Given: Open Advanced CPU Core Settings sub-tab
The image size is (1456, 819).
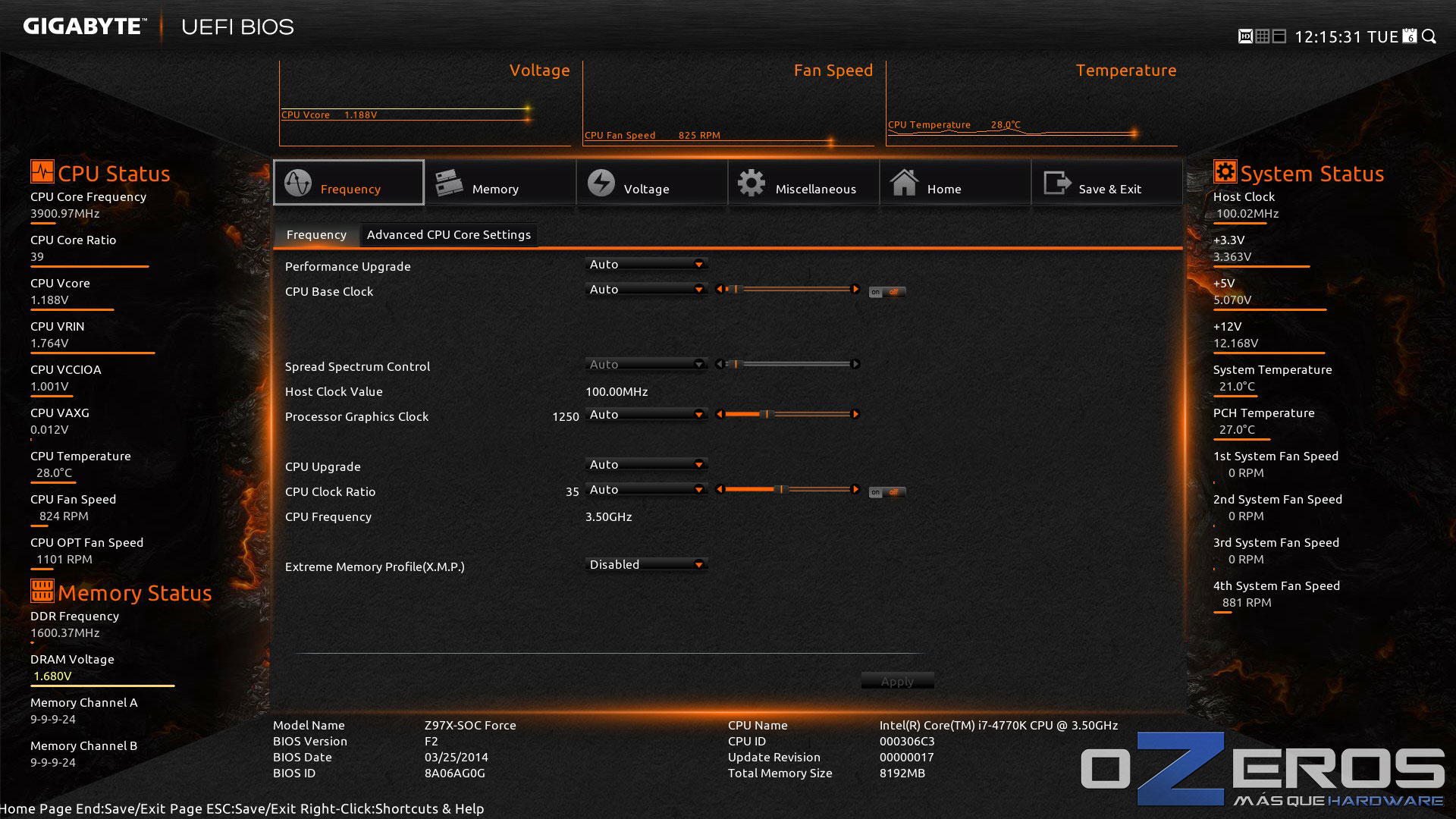Looking at the screenshot, I should [x=449, y=235].
